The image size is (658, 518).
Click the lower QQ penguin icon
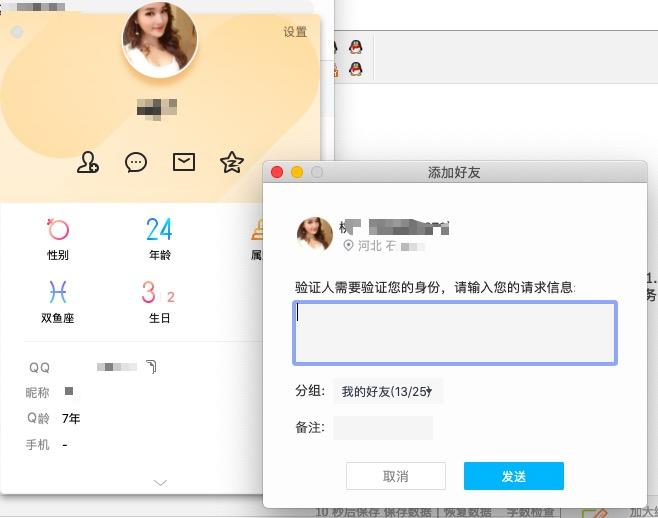tap(355, 69)
